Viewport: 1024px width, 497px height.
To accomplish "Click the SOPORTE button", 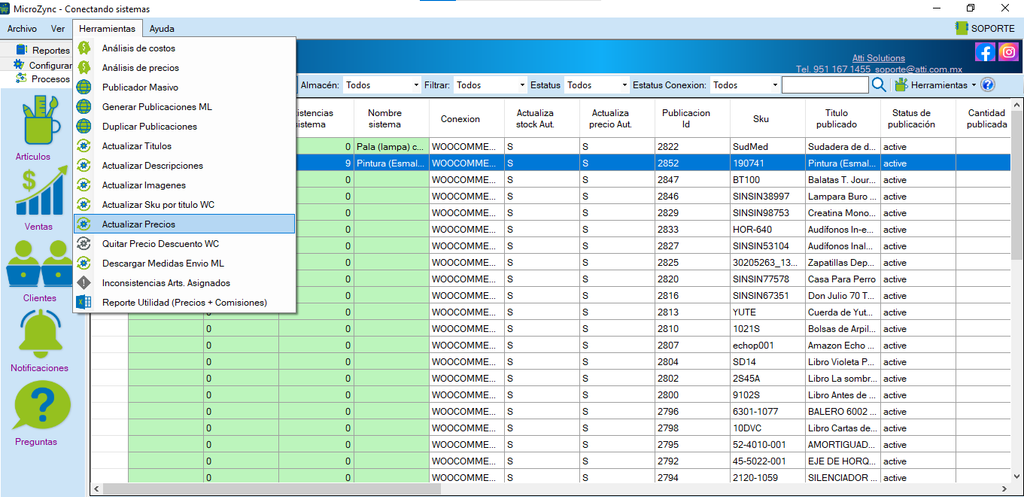I will coord(985,28).
